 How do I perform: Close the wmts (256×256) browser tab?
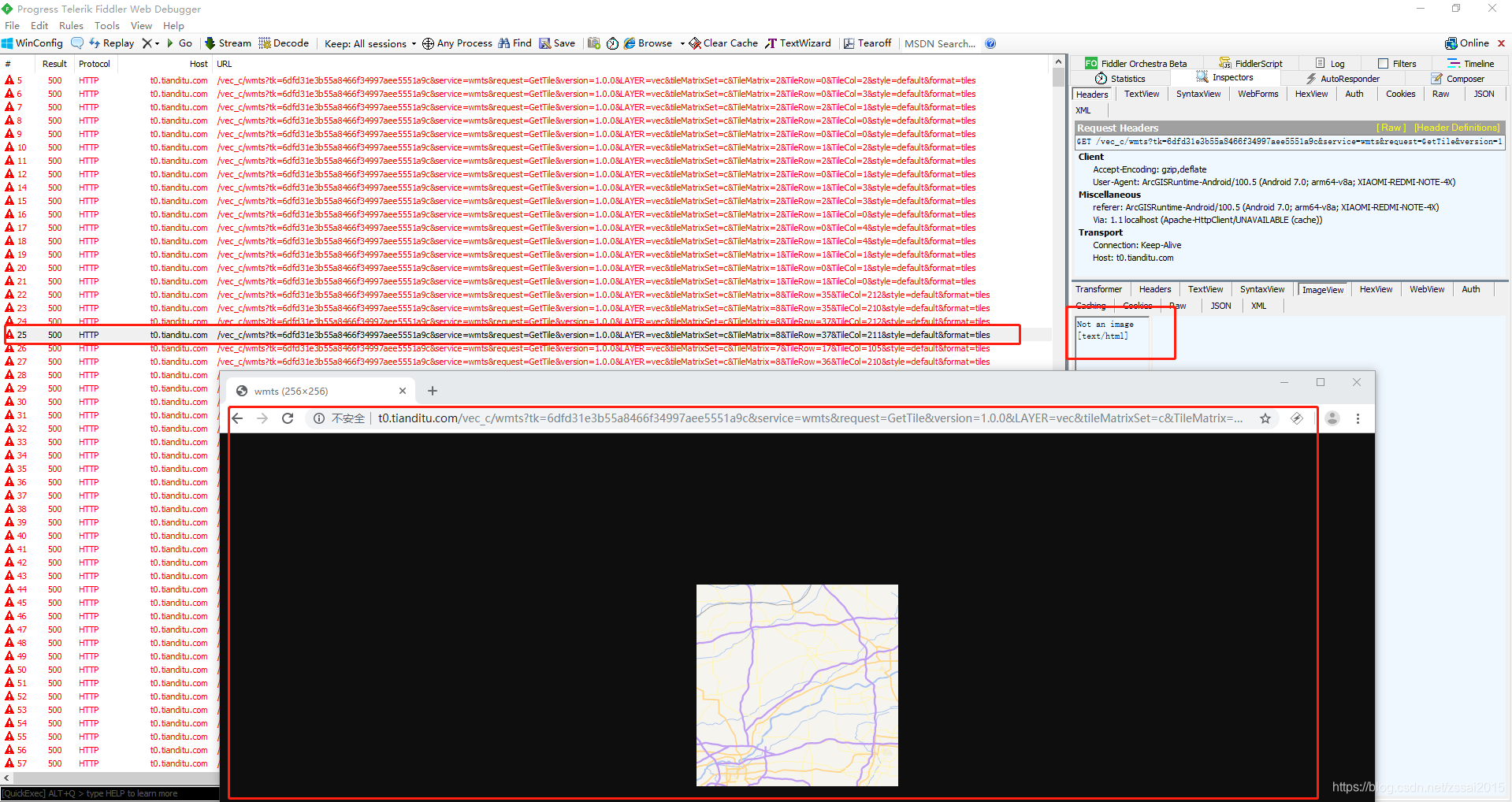[403, 391]
